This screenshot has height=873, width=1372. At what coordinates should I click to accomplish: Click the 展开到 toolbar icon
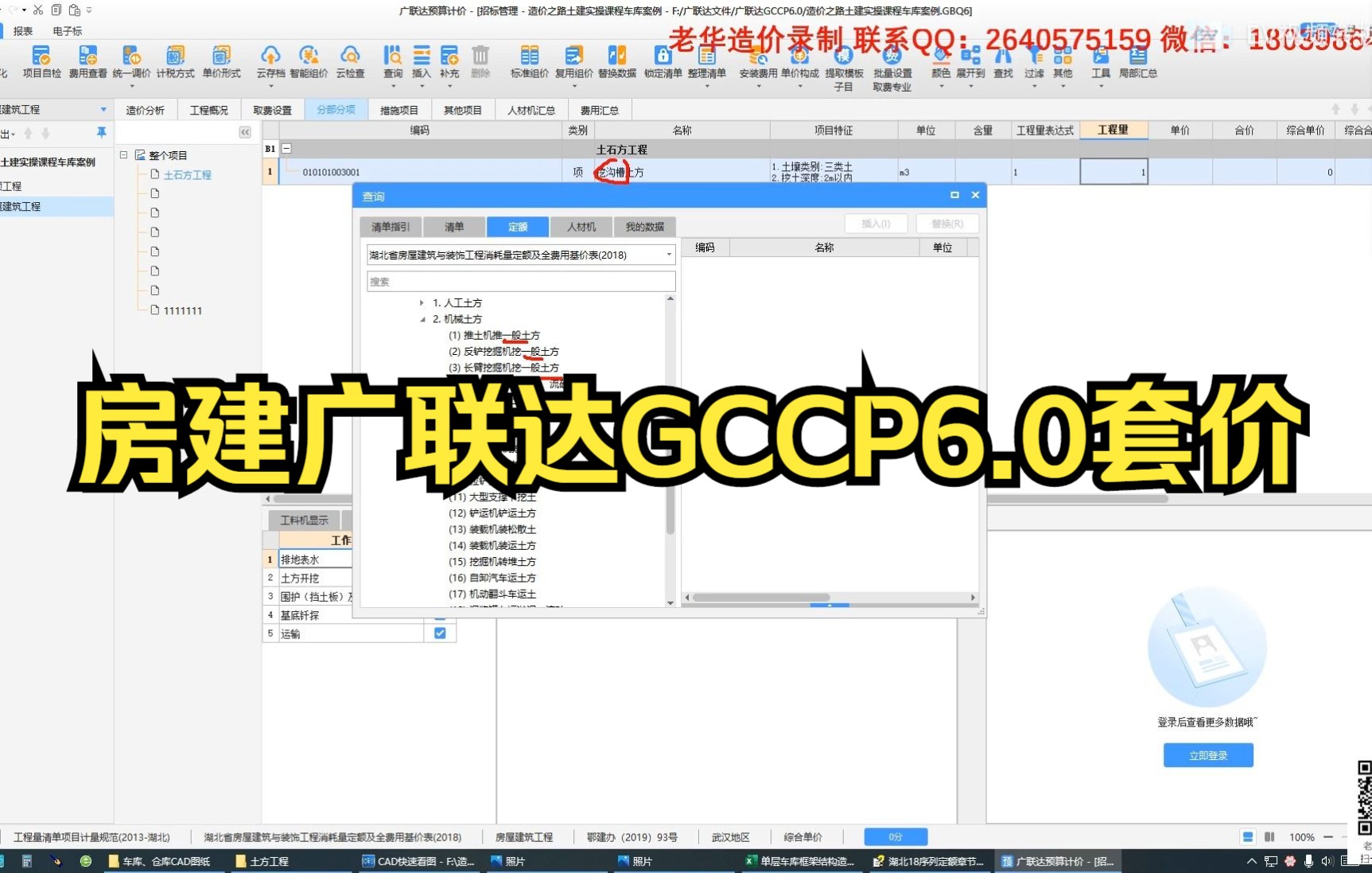click(970, 62)
